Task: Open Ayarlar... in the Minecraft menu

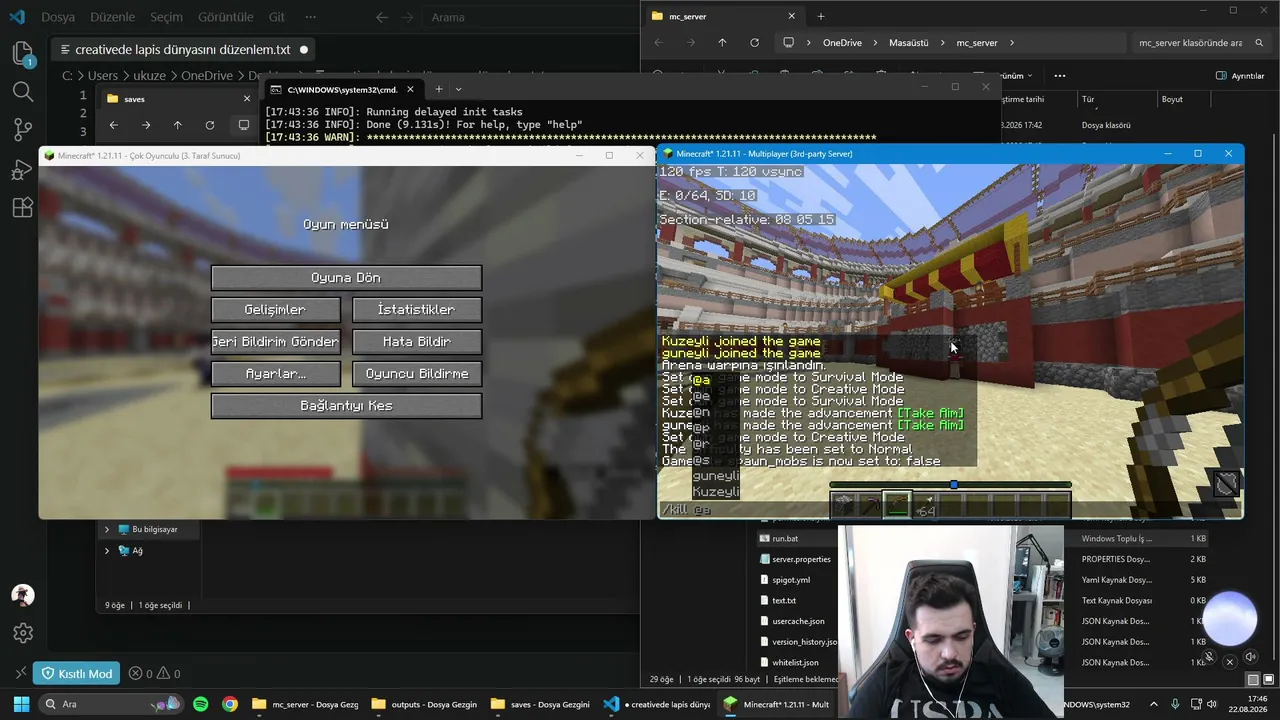Action: [275, 373]
